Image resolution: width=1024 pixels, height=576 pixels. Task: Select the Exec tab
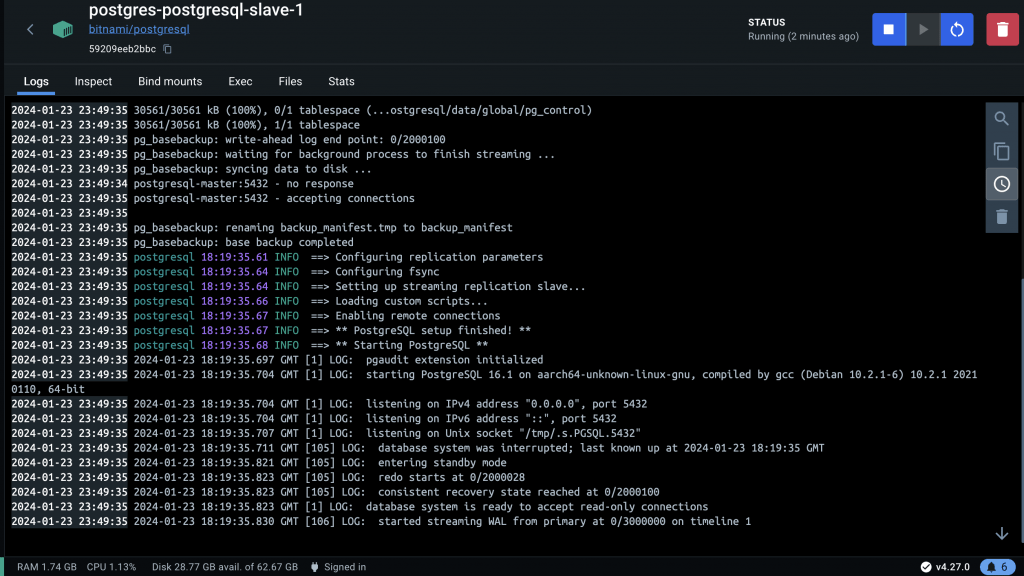(240, 81)
